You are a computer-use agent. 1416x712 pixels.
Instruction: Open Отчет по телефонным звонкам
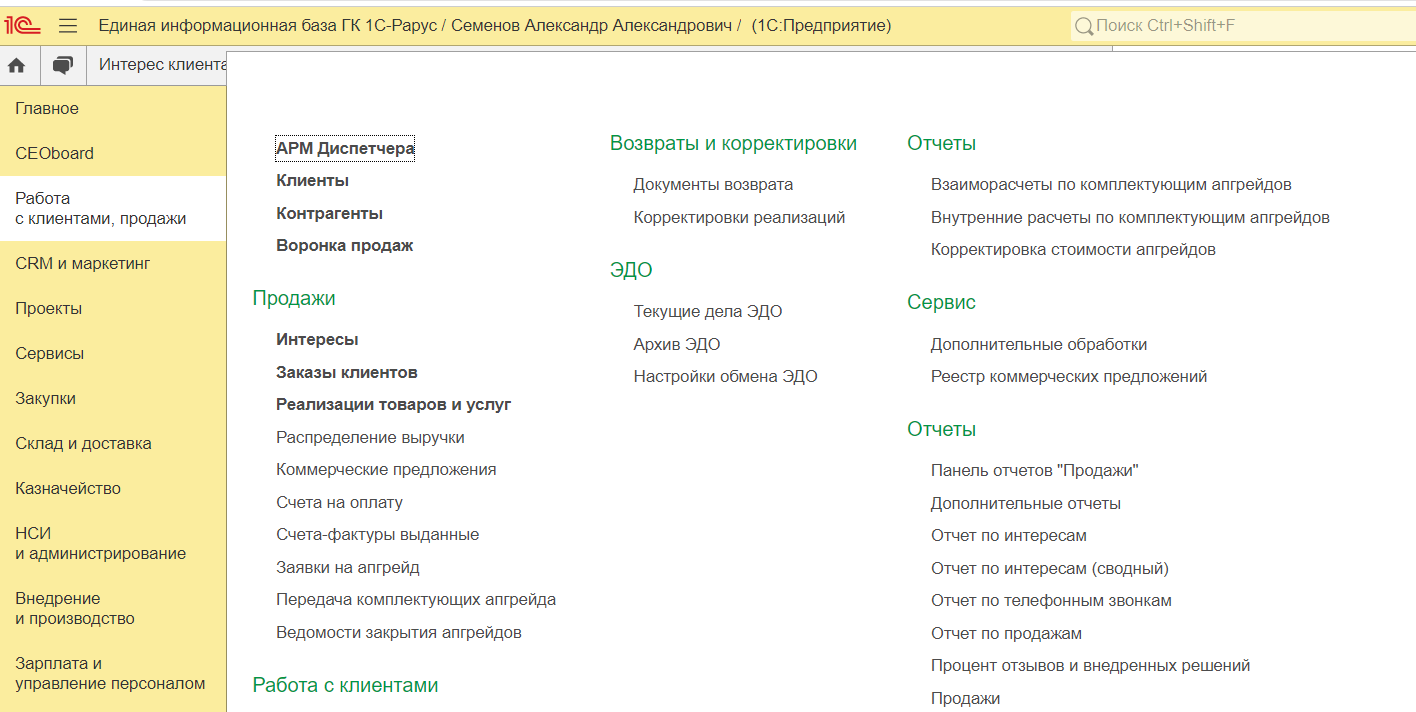tap(1051, 600)
